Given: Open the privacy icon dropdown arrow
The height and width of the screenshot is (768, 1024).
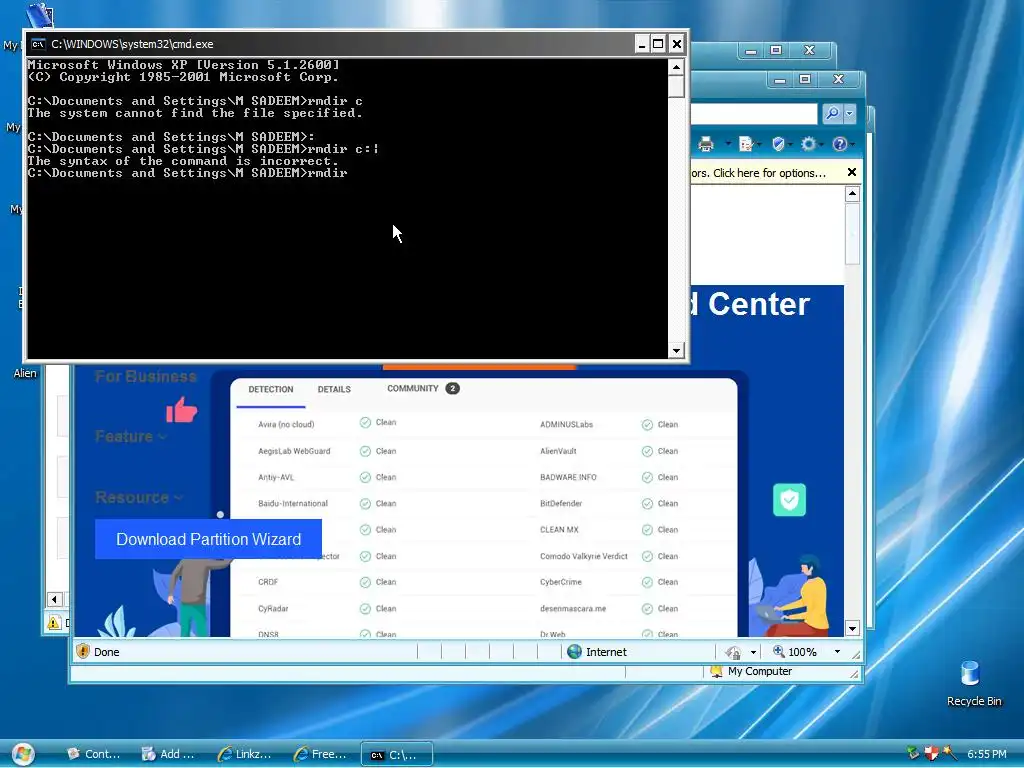Looking at the screenshot, I should (753, 652).
